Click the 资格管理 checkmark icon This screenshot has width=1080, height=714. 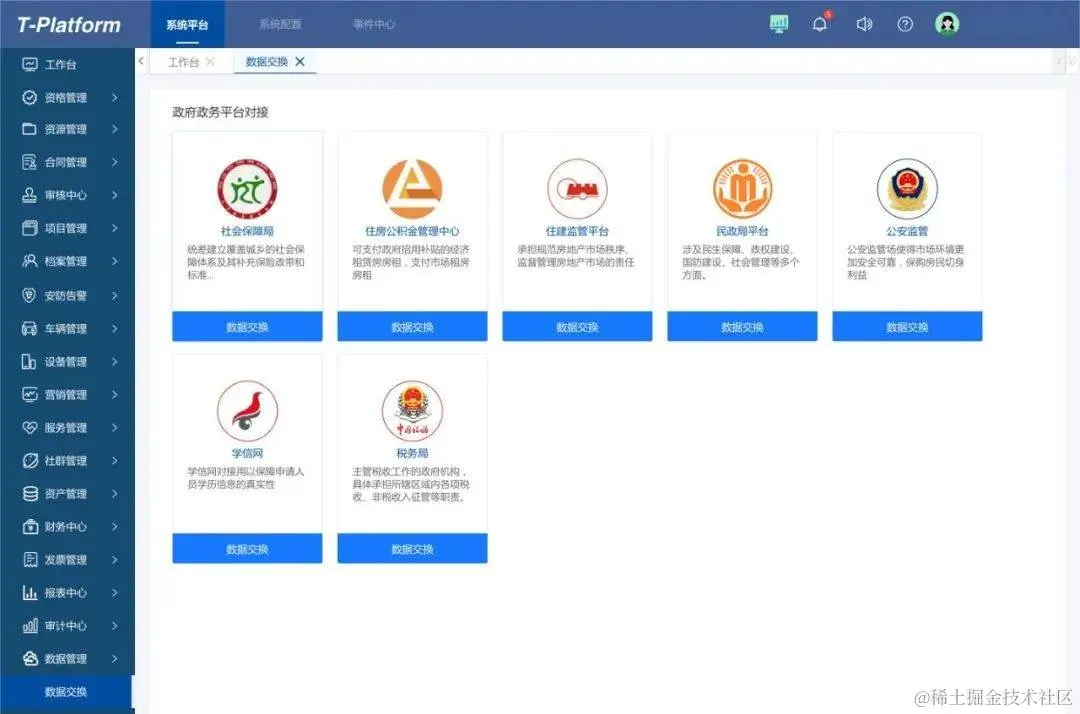30,97
